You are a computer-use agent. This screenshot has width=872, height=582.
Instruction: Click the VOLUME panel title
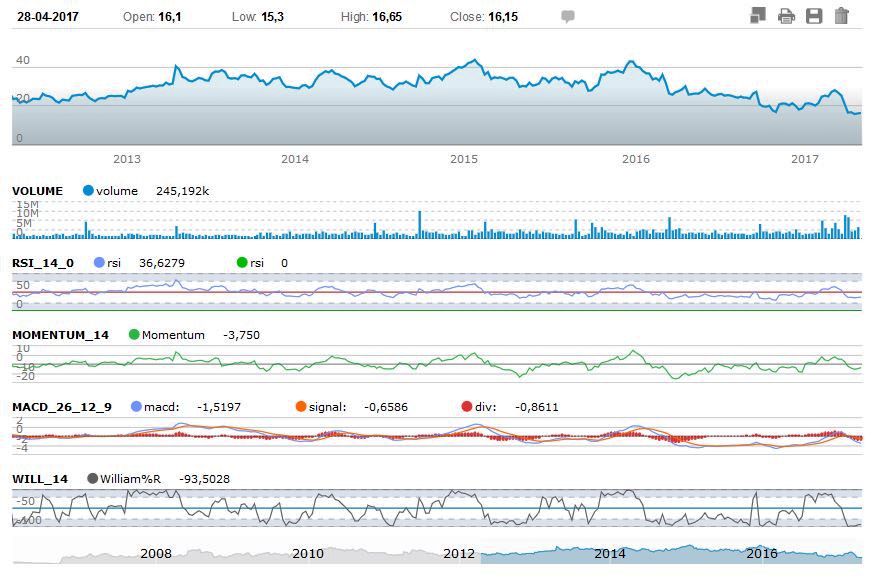[x=37, y=191]
